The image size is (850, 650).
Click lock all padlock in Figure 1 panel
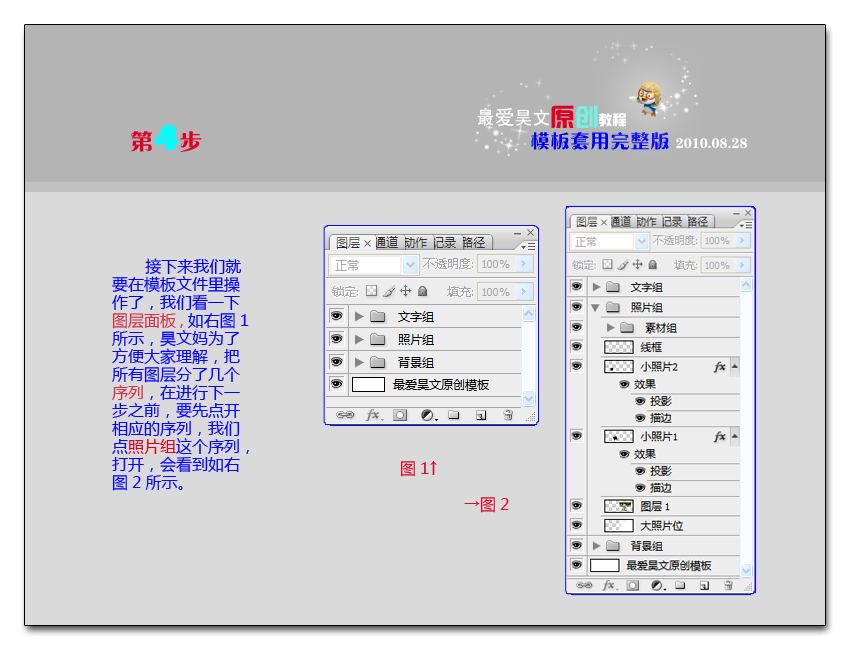pyautogui.click(x=423, y=291)
